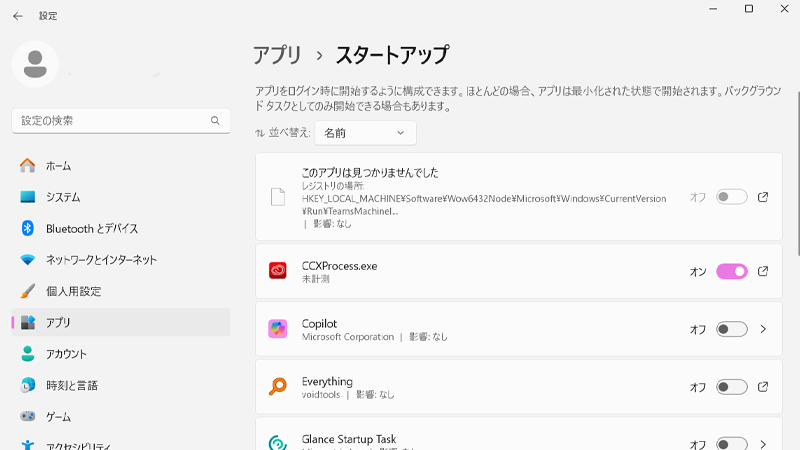This screenshot has height=450, width=800.
Task: Click the vertical scrollbar thumb
Action: point(798,173)
